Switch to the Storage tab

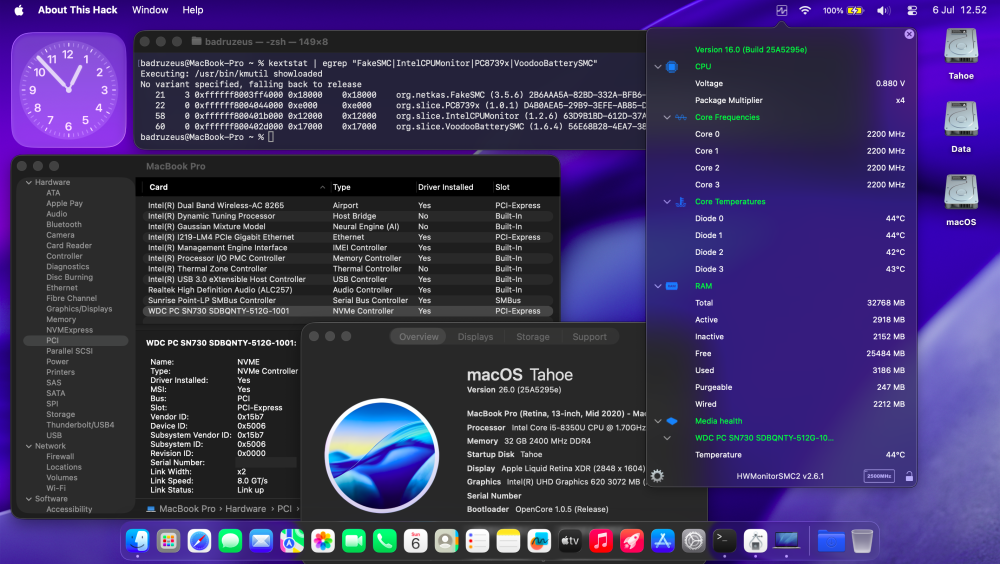pyautogui.click(x=533, y=337)
